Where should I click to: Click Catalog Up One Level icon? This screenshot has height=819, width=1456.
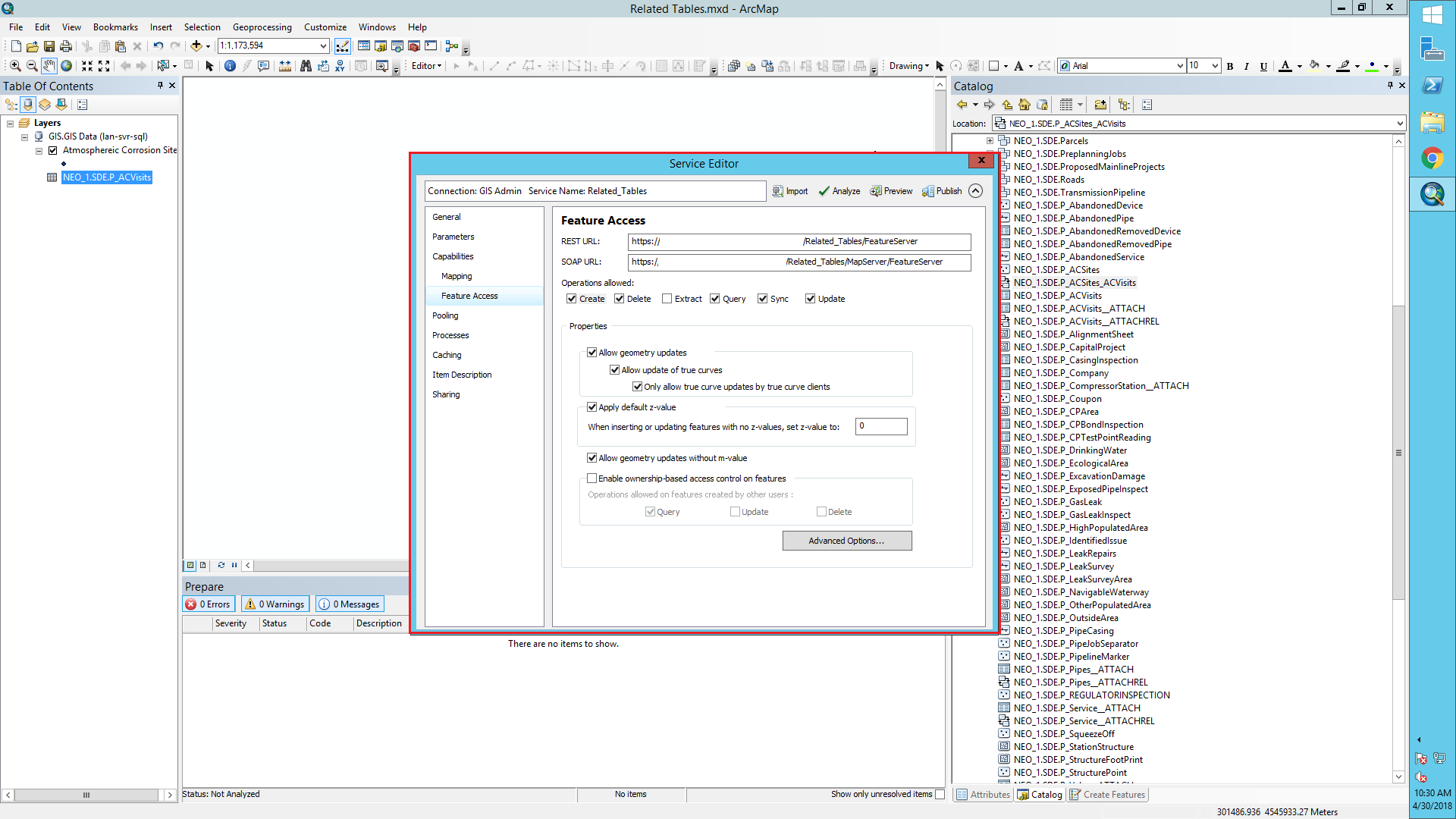pyautogui.click(x=1007, y=105)
